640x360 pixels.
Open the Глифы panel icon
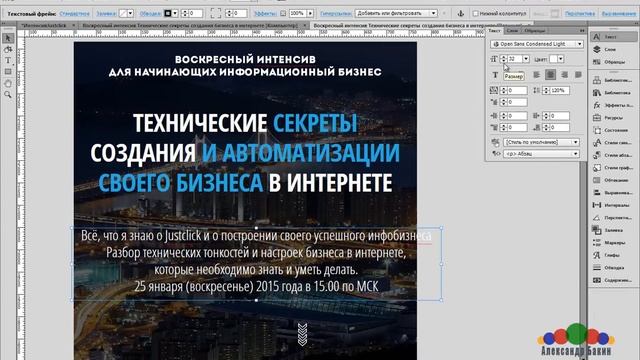(x=597, y=255)
